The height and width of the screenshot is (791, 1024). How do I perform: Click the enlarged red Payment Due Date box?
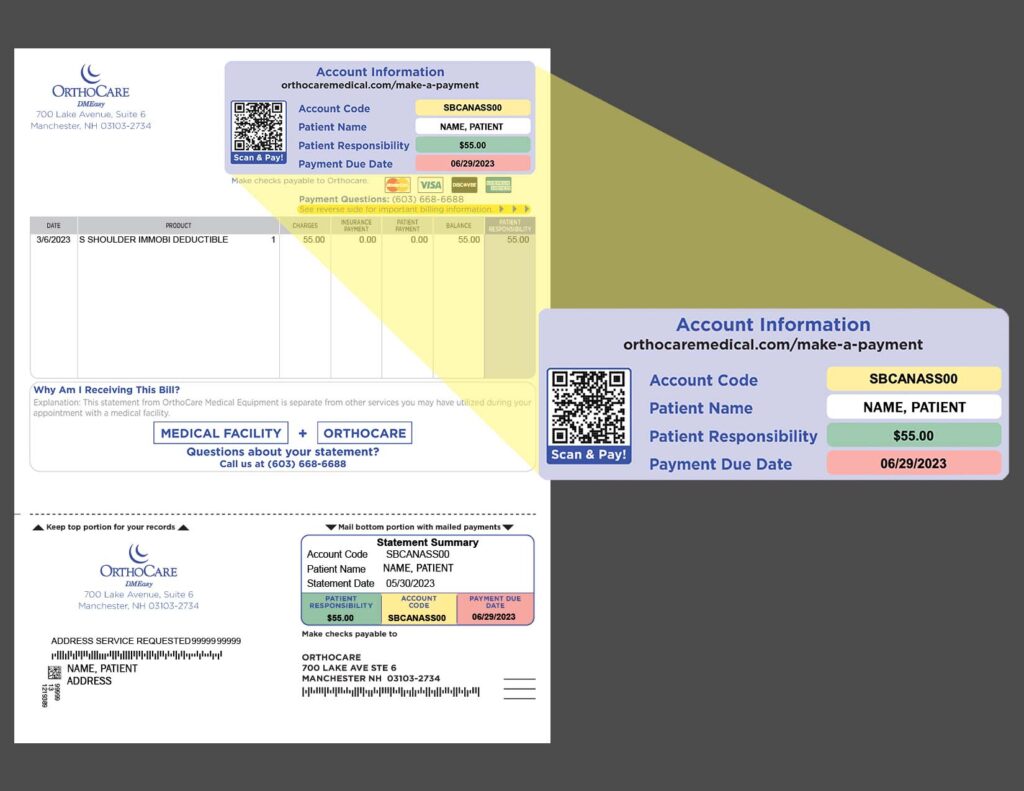click(x=913, y=463)
